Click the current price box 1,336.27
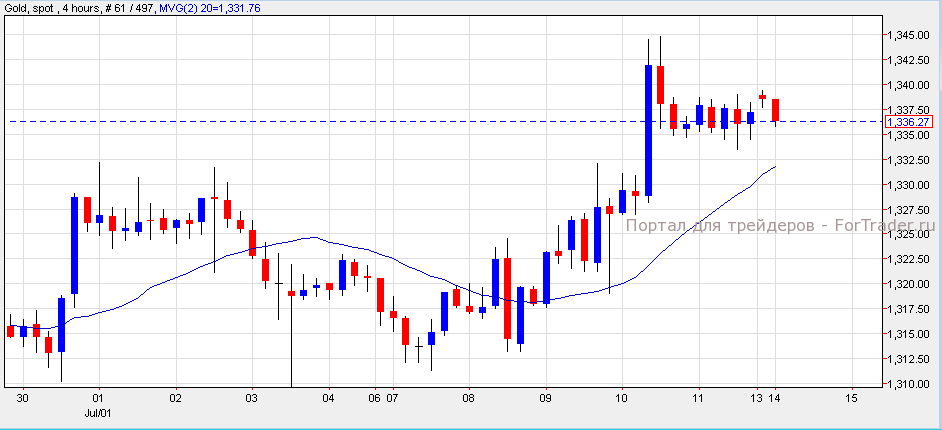942x430 pixels. tap(909, 122)
